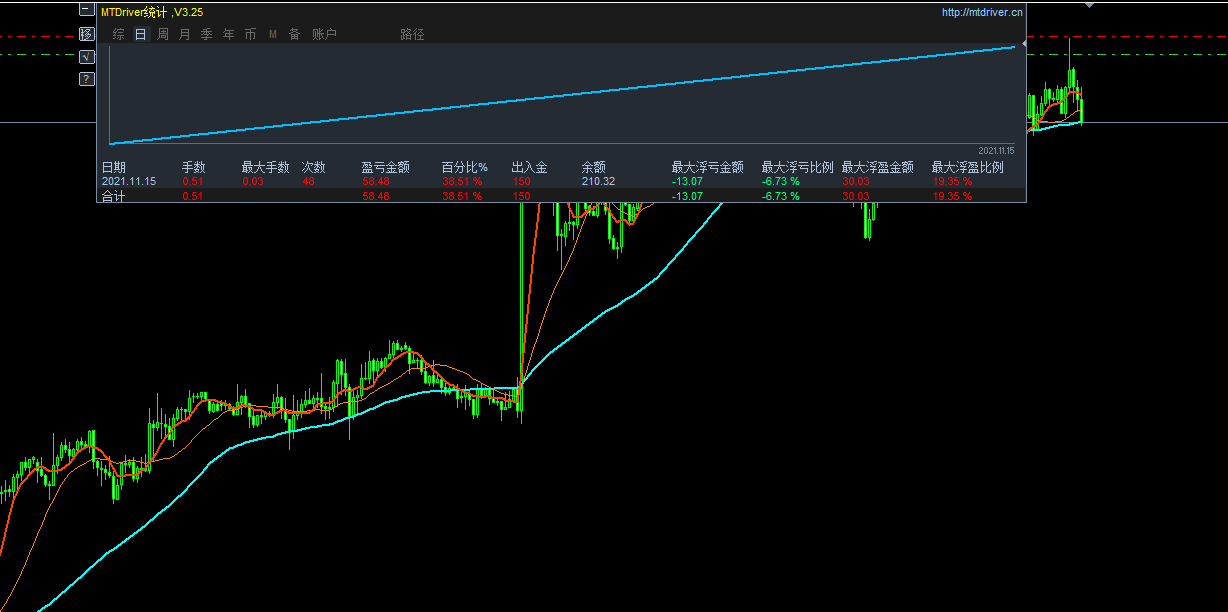Viewport: 1228px width, 612px height.
Task: Click 150 deposit in the 2021.11.15 row
Action: pyautogui.click(x=521, y=182)
